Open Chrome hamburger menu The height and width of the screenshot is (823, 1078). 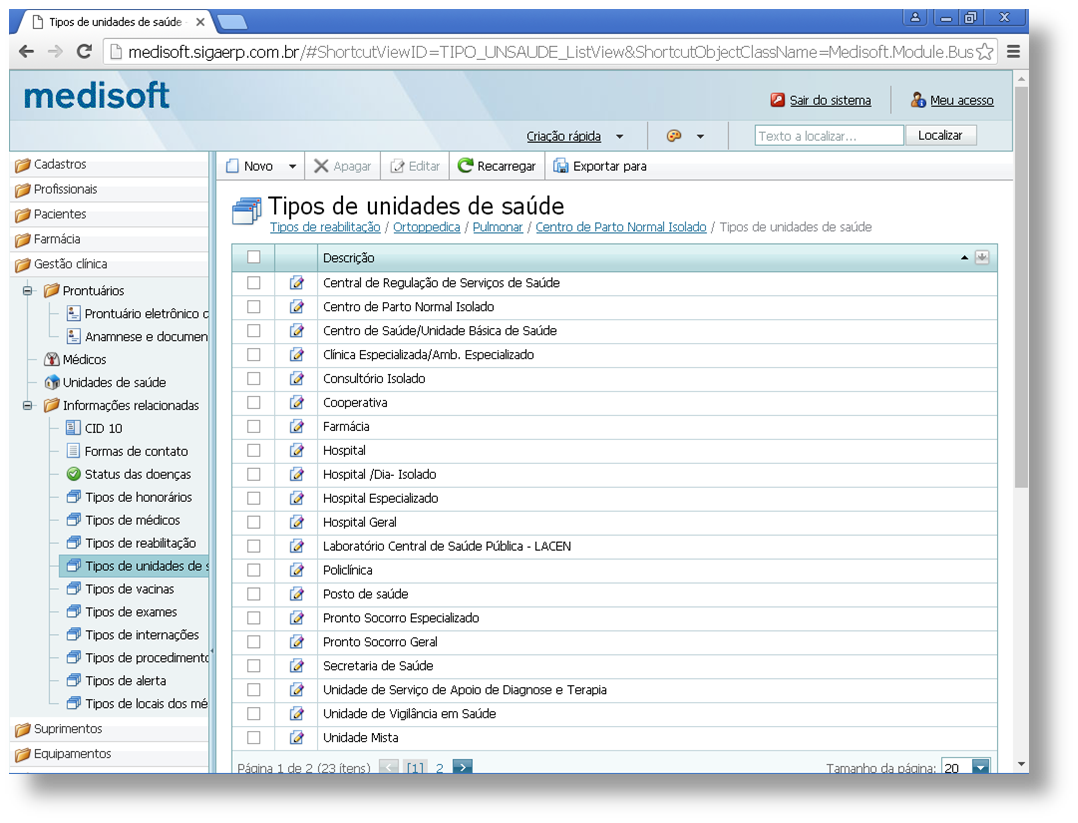click(x=1013, y=52)
